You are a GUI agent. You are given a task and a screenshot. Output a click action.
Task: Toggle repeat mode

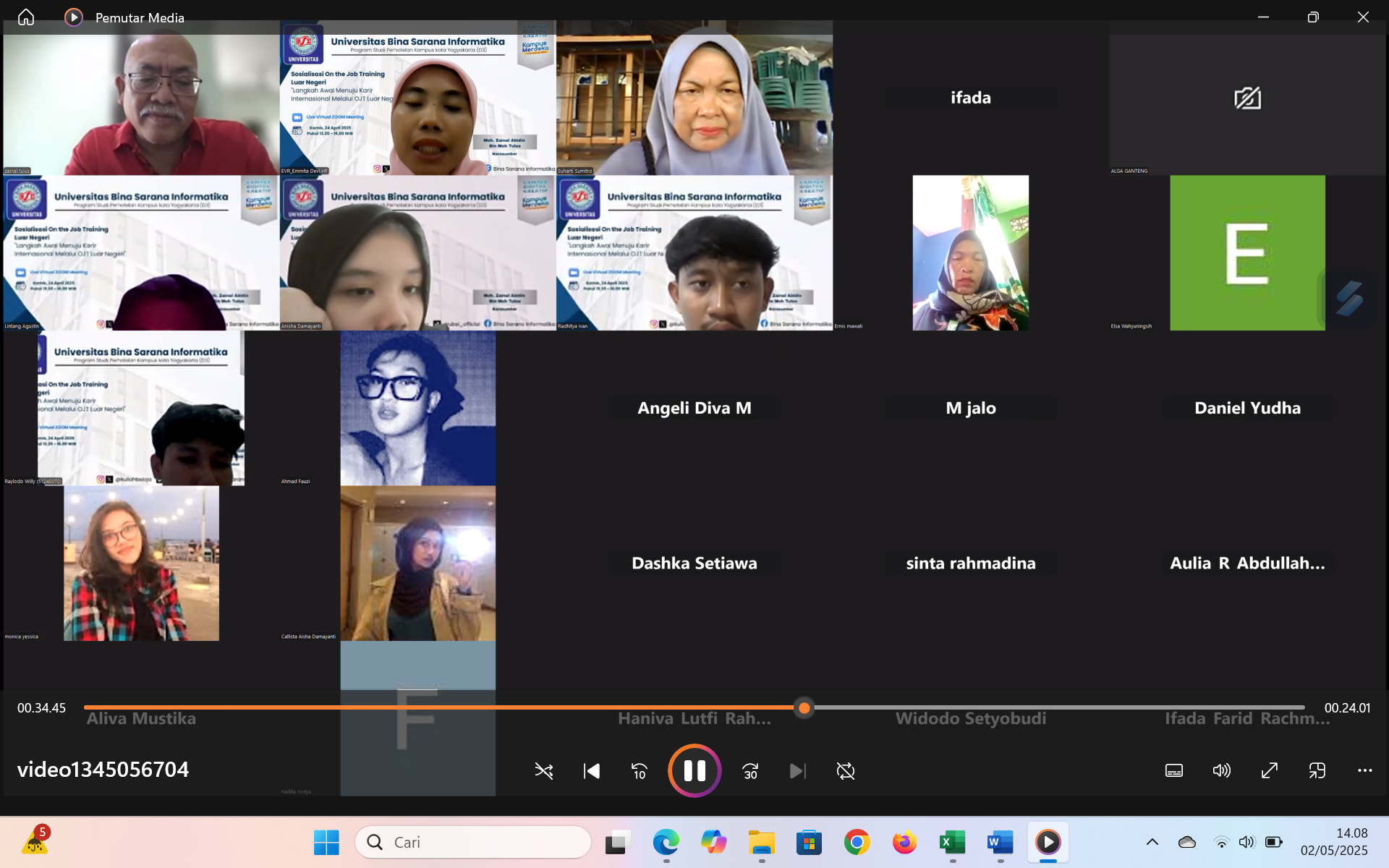(x=845, y=771)
